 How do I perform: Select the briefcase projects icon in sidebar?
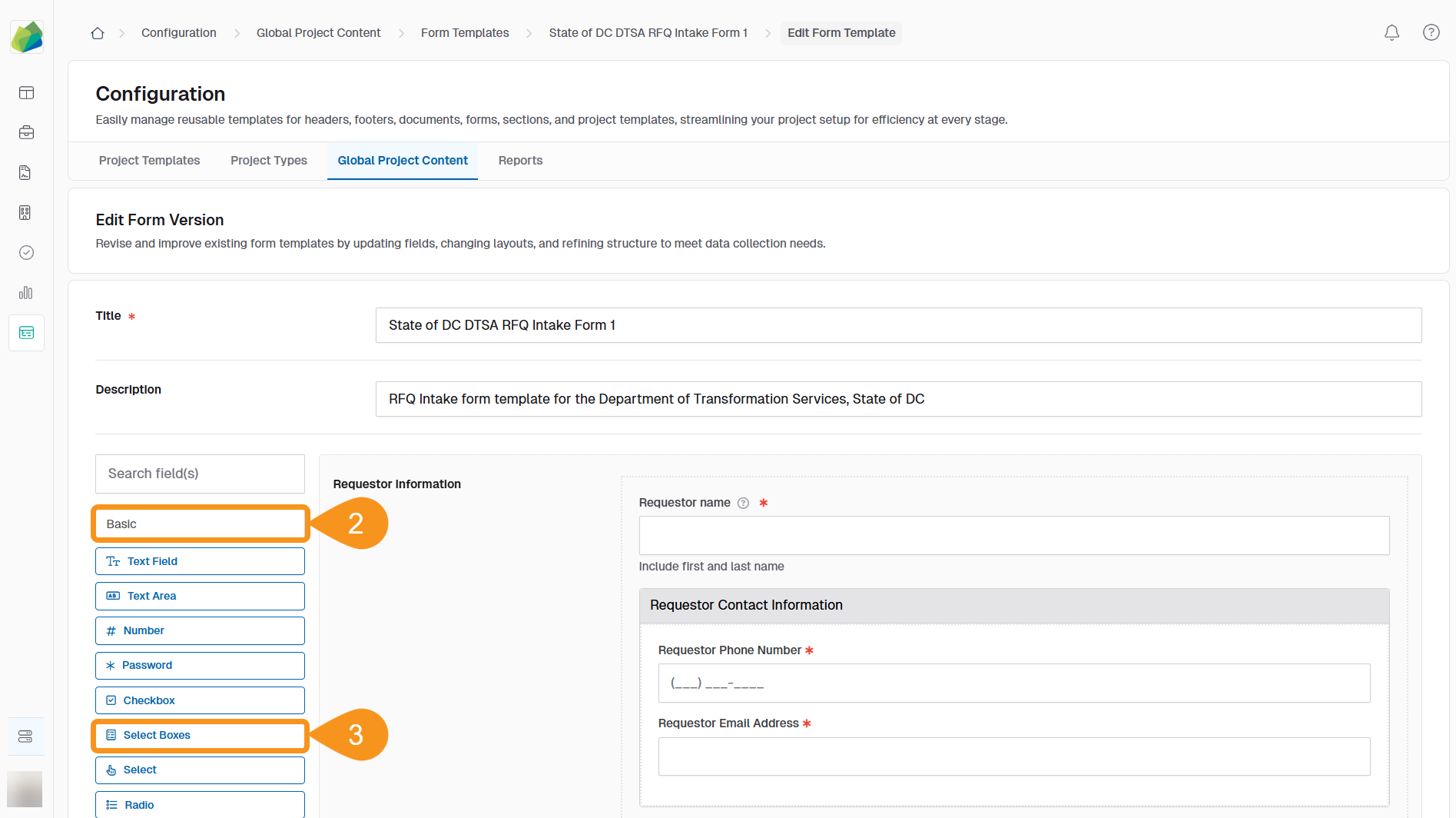26,132
